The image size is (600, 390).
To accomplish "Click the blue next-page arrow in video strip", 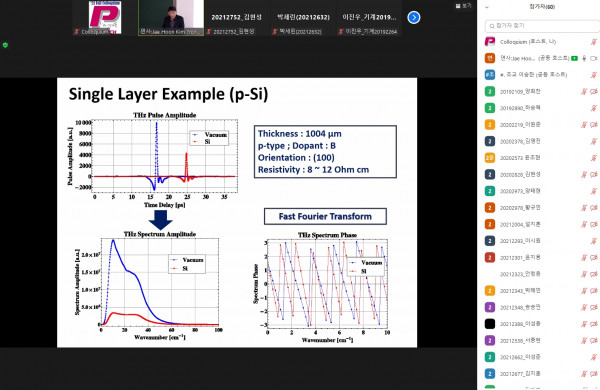I will (414, 17).
